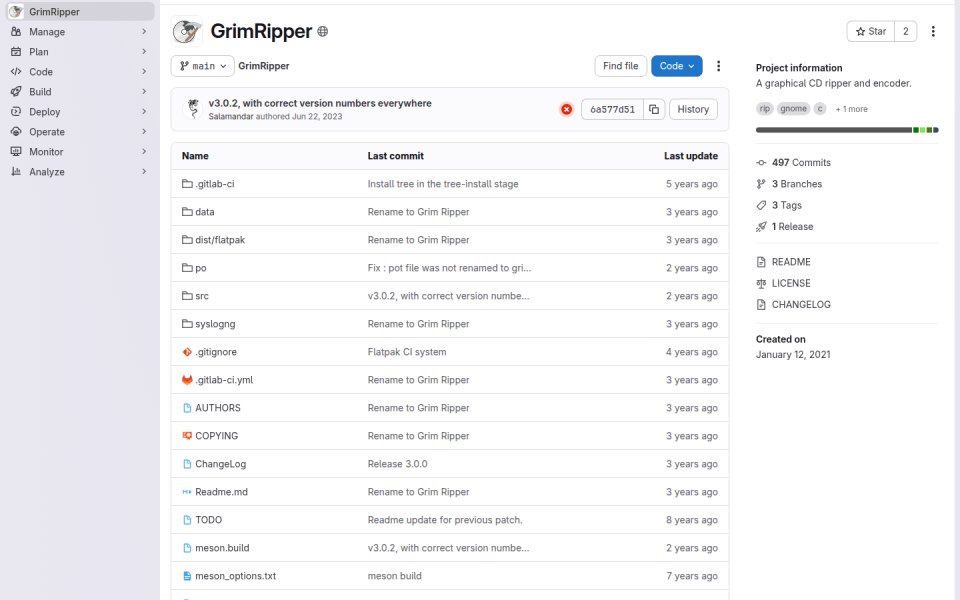The height and width of the screenshot is (600, 960).
Task: Click the Find file button
Action: pyautogui.click(x=620, y=66)
